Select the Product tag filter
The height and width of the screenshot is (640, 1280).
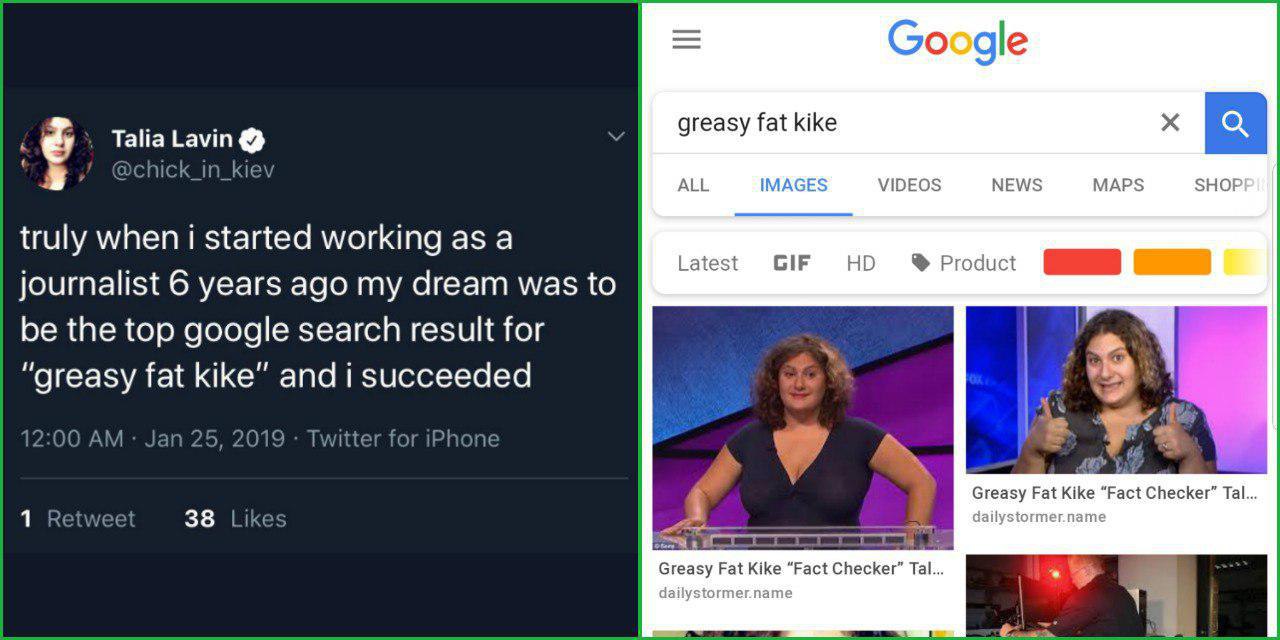[x=963, y=263]
